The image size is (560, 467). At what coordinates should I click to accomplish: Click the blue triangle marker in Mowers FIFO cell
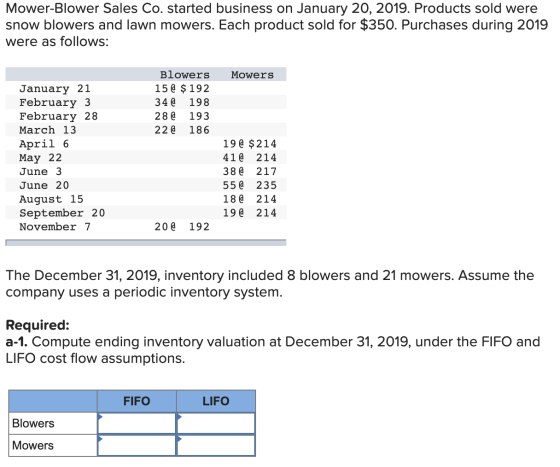click(x=100, y=438)
